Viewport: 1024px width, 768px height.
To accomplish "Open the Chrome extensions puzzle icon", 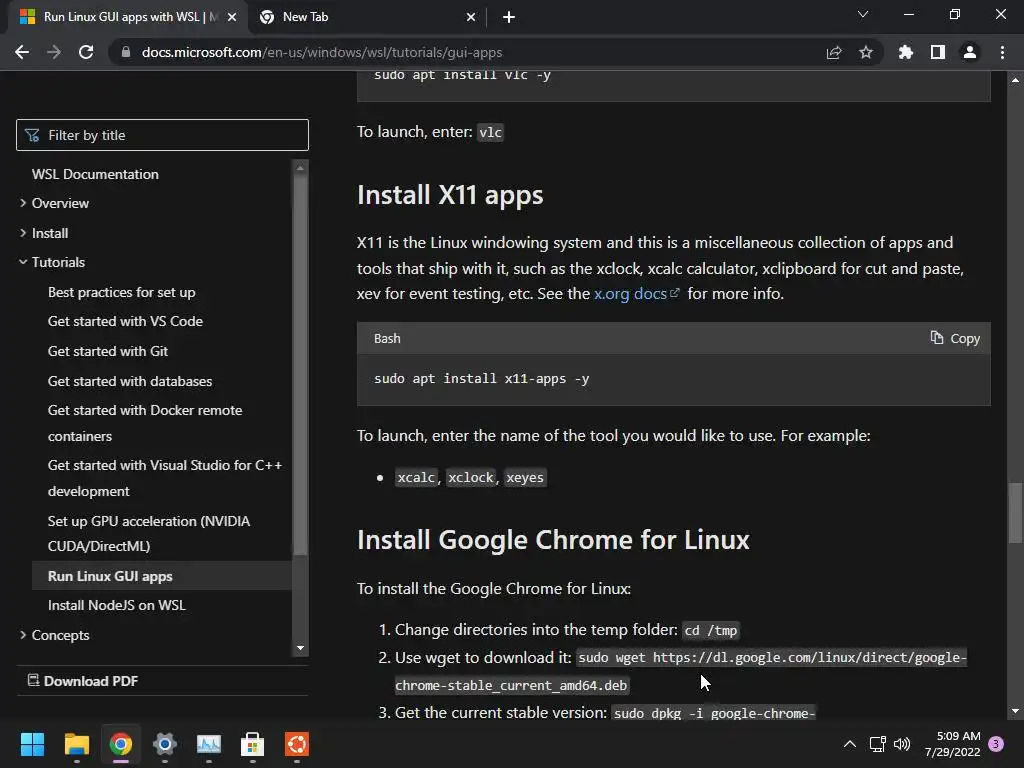I will pos(906,52).
